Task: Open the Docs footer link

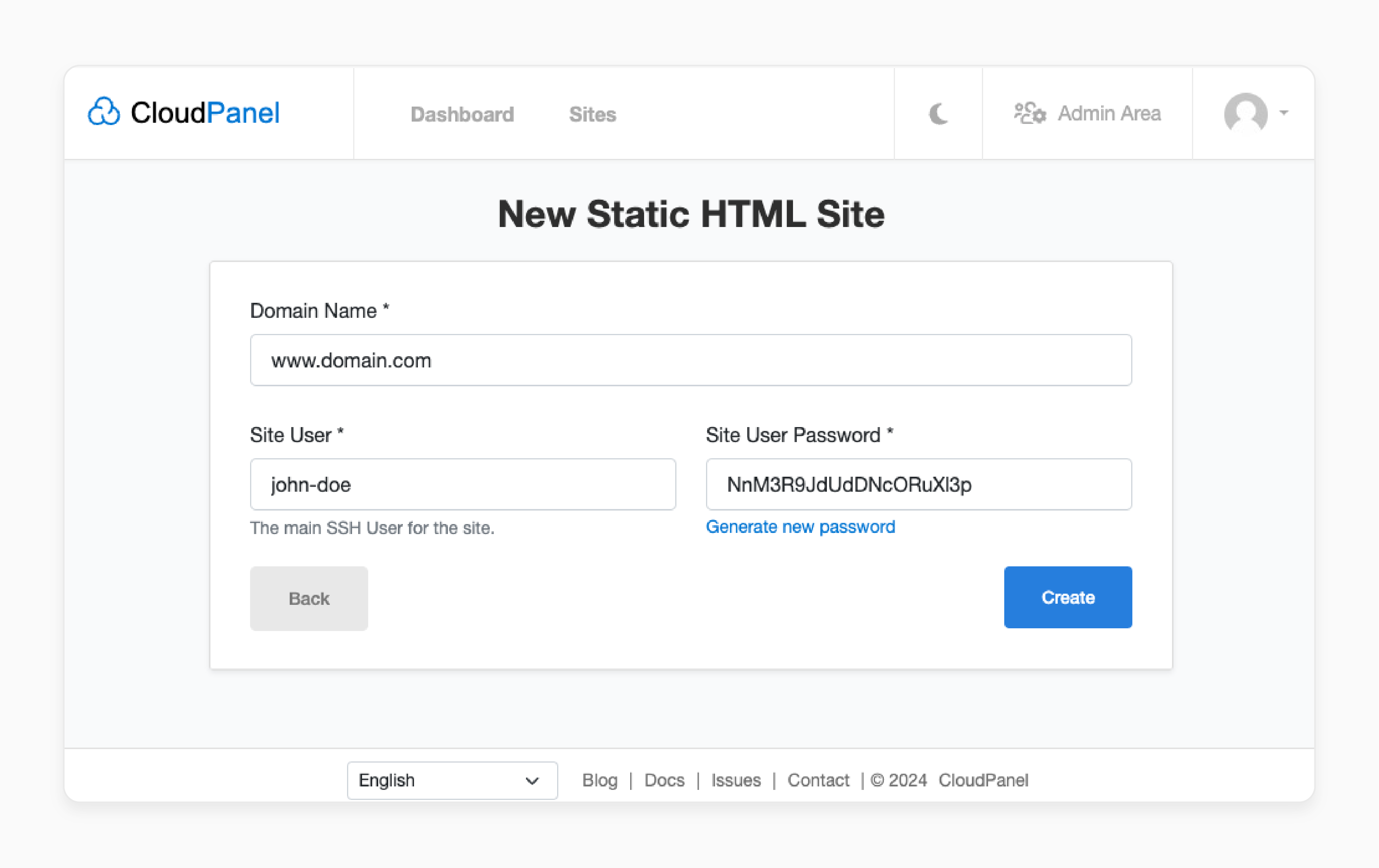Action: tap(664, 780)
